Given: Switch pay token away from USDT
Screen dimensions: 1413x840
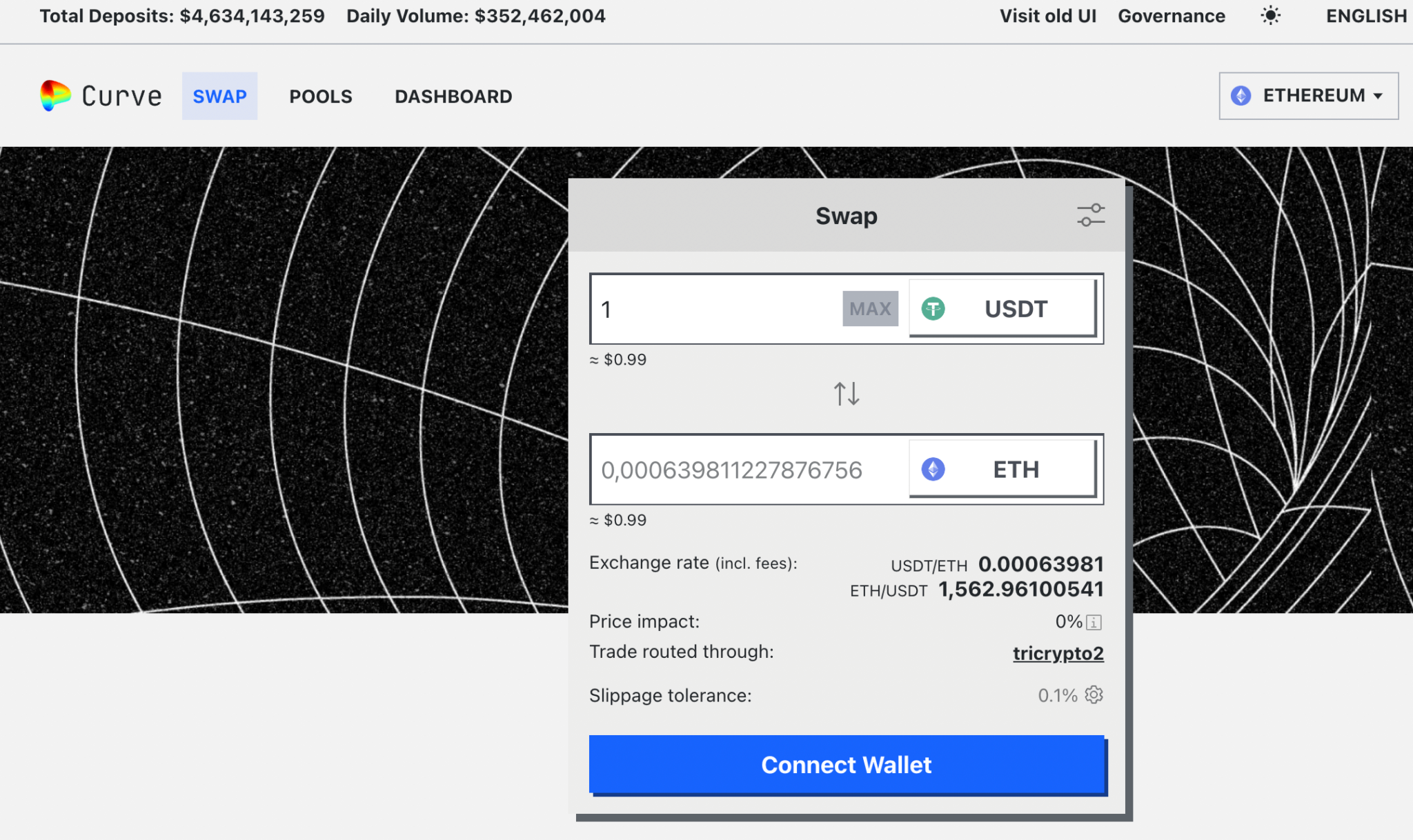Looking at the screenshot, I should point(1002,308).
